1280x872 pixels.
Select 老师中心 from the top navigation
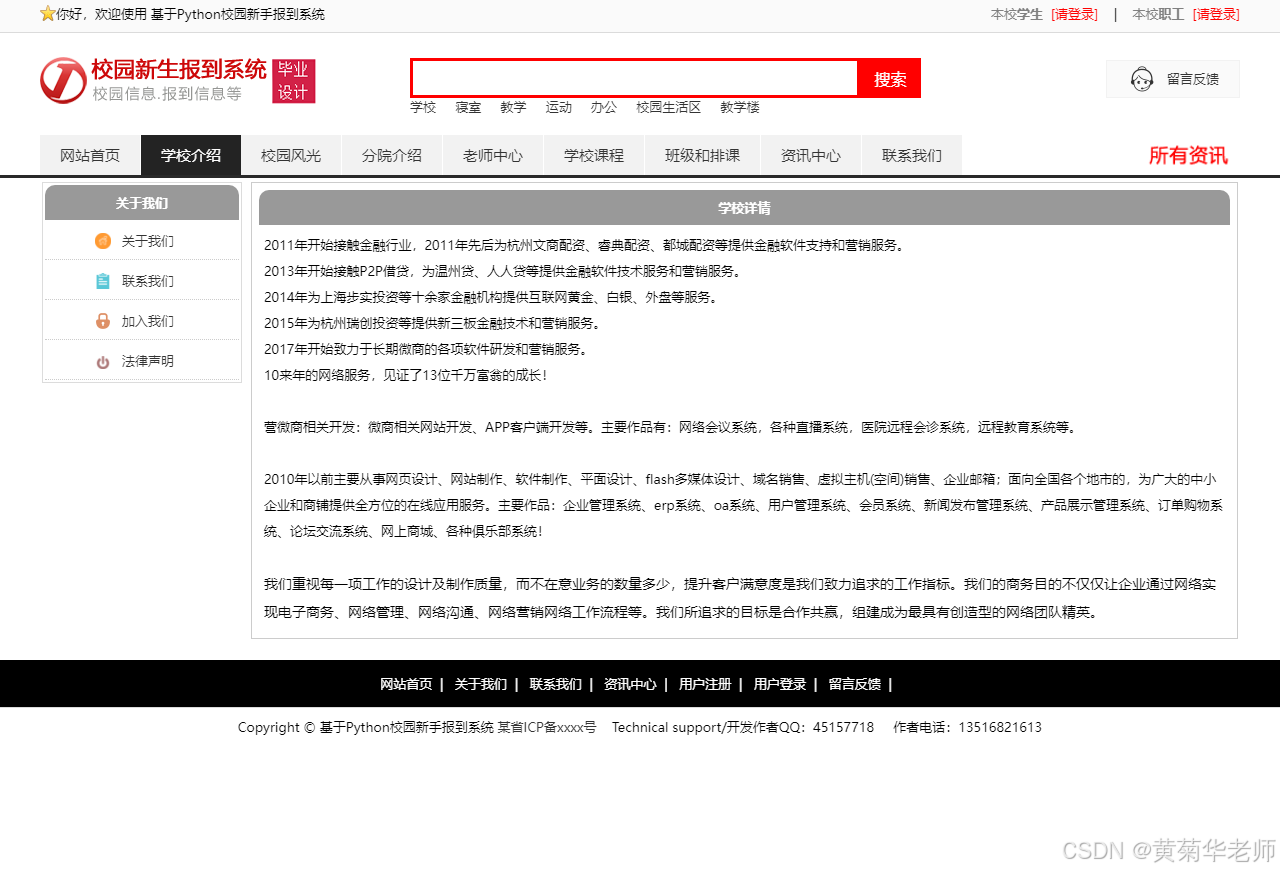[x=492, y=155]
